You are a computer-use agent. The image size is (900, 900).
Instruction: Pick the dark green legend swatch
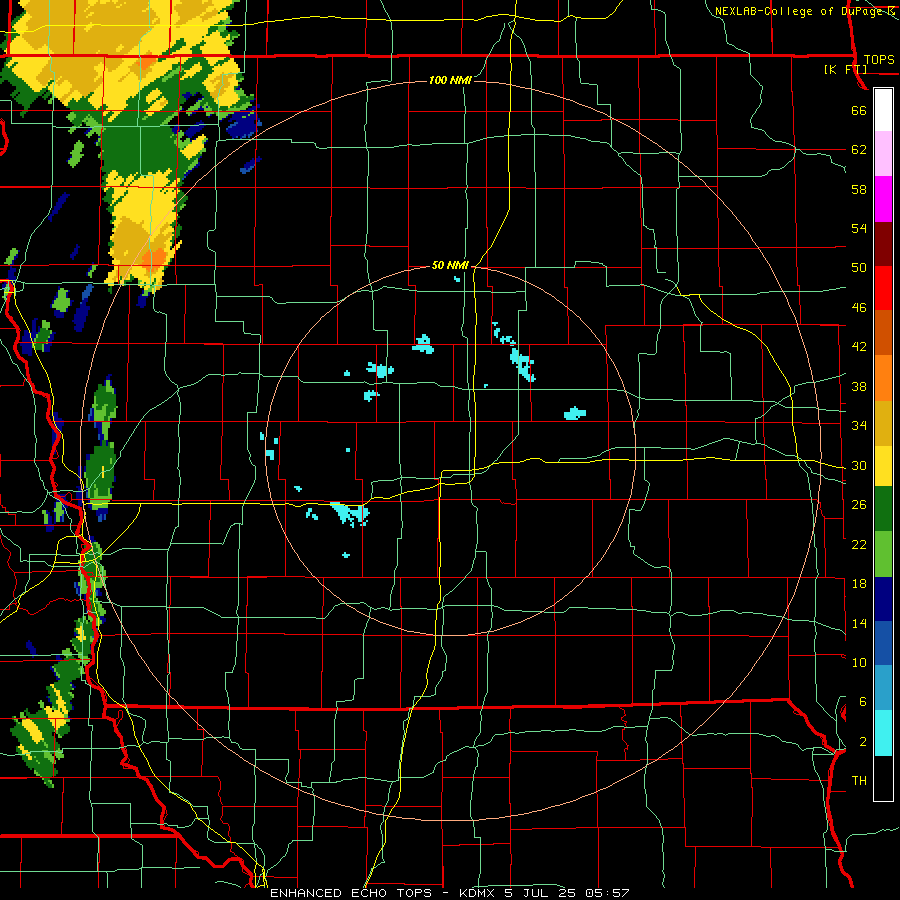click(x=883, y=509)
